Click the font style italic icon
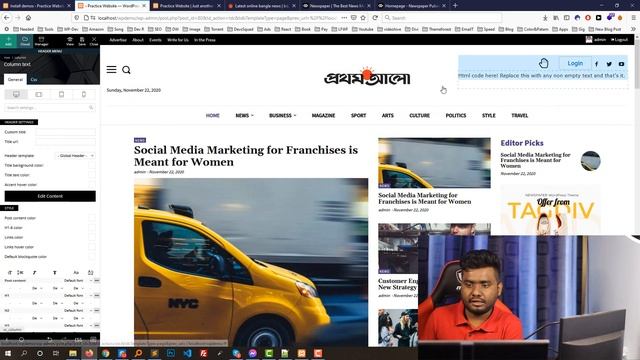 point(34,272)
